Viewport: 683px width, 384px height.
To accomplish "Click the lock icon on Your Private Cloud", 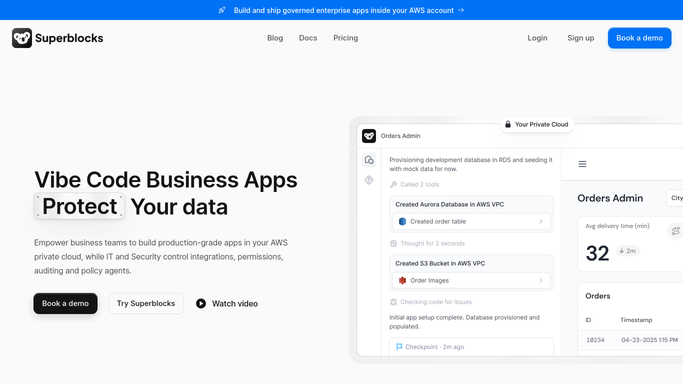I will (508, 124).
